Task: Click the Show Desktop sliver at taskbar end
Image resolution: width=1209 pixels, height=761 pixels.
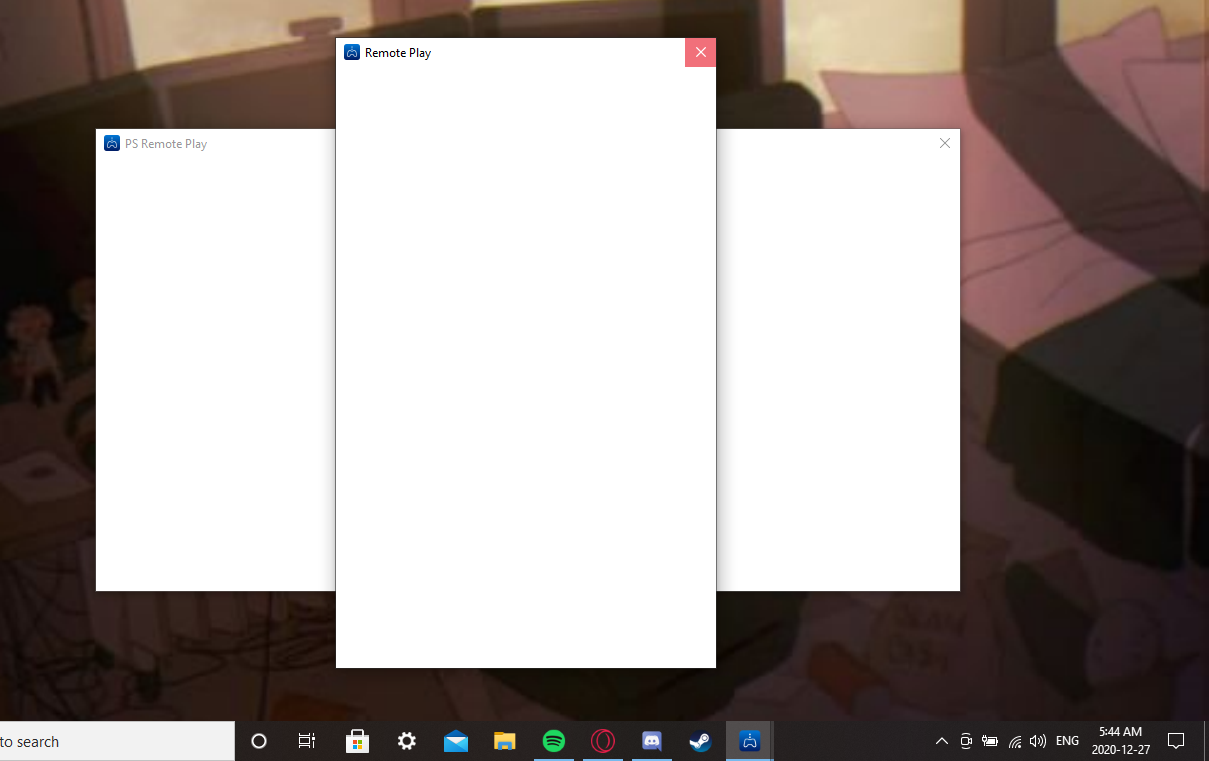Action: (1206, 741)
